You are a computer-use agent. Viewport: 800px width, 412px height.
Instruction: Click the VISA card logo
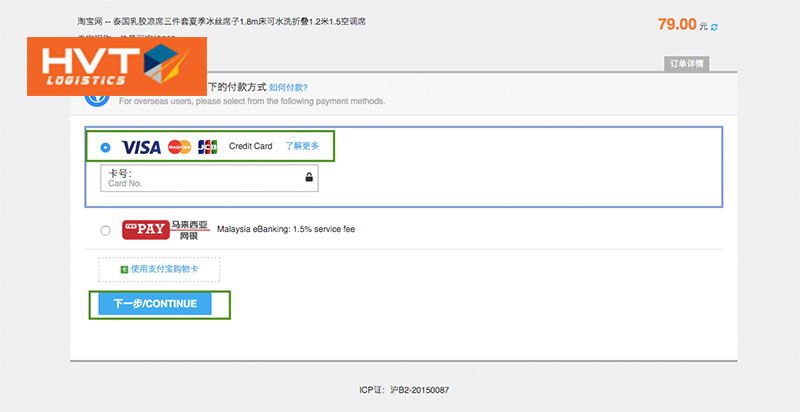coord(141,147)
